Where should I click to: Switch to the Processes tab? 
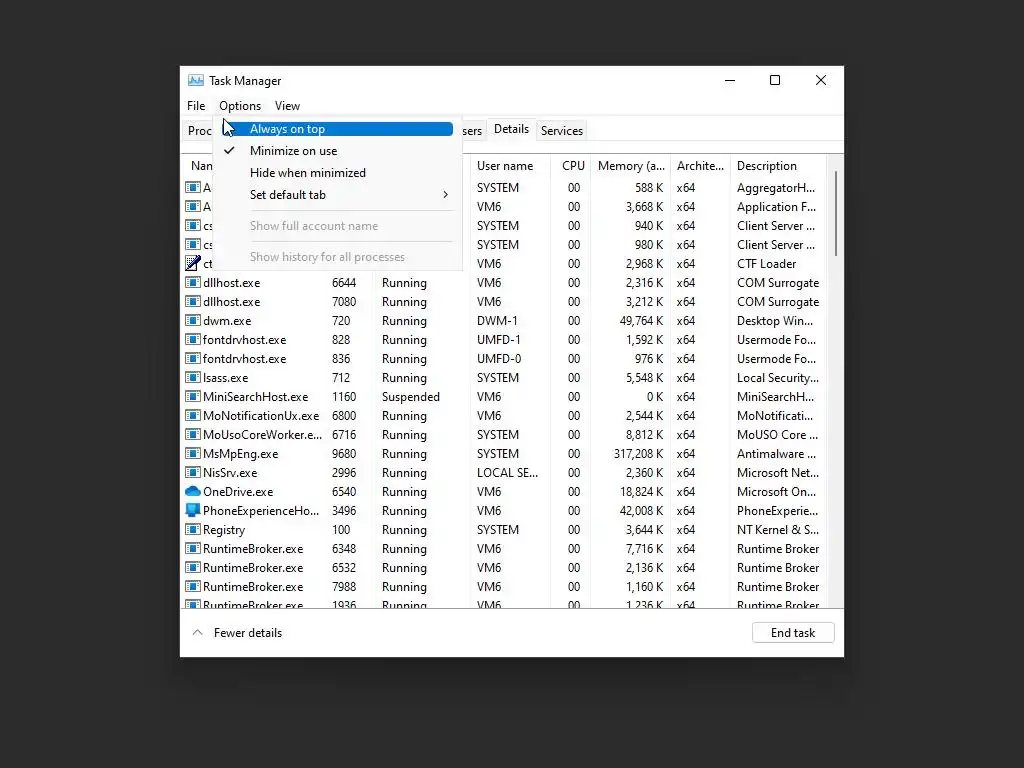pos(199,131)
